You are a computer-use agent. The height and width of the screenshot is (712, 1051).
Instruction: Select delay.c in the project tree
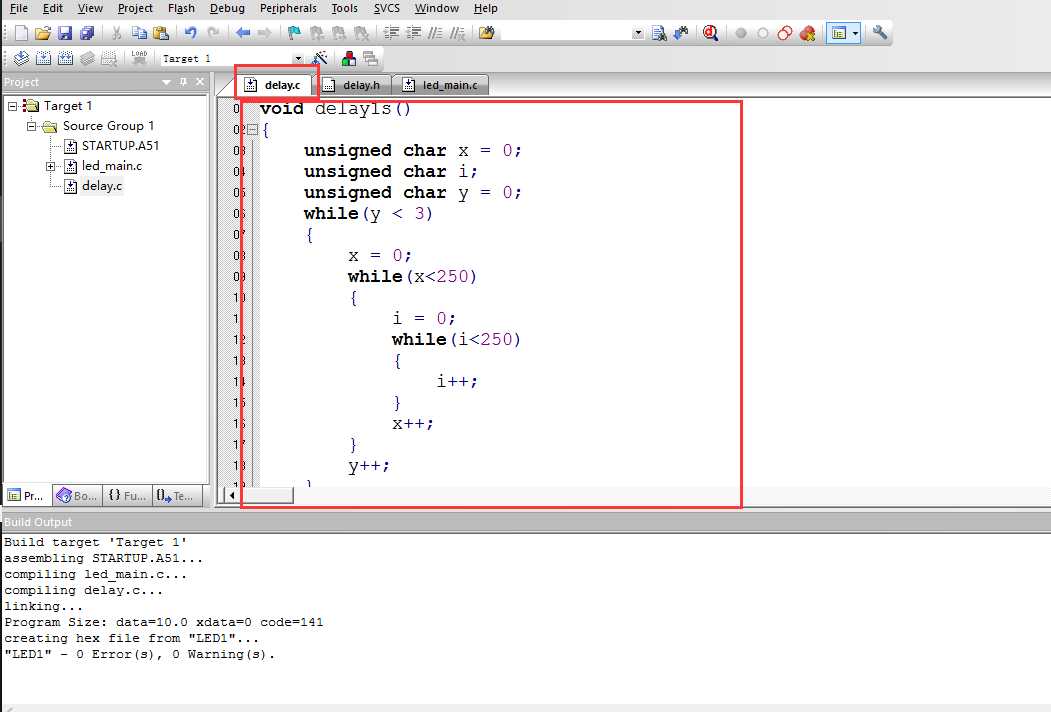102,186
